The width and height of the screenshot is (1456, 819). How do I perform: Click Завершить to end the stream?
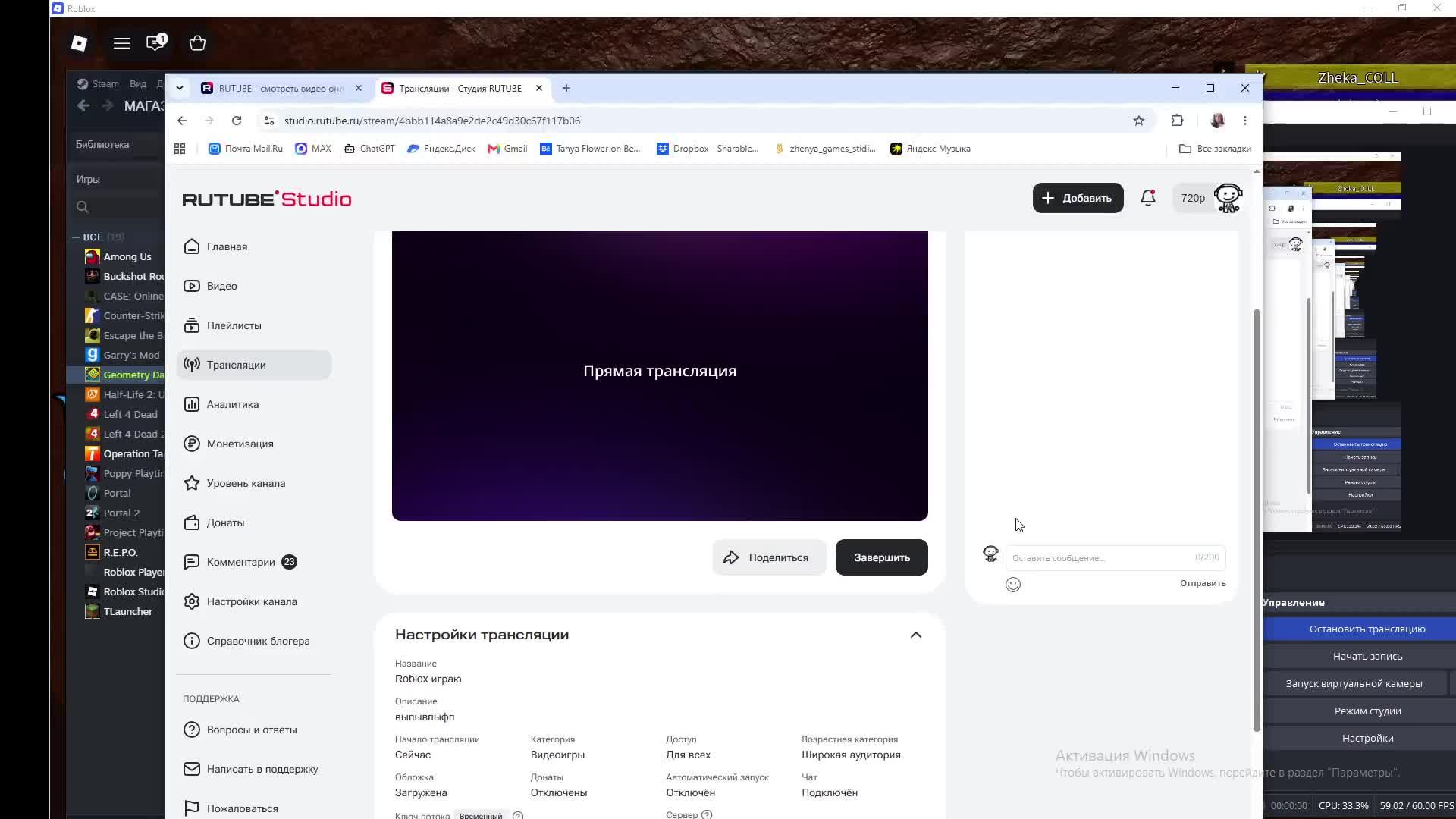(881, 557)
